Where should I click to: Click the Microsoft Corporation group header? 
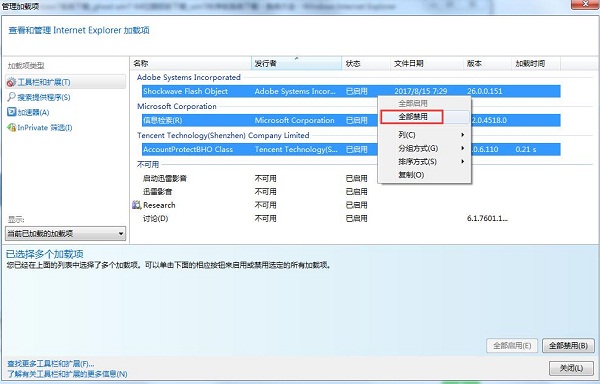click(x=177, y=106)
